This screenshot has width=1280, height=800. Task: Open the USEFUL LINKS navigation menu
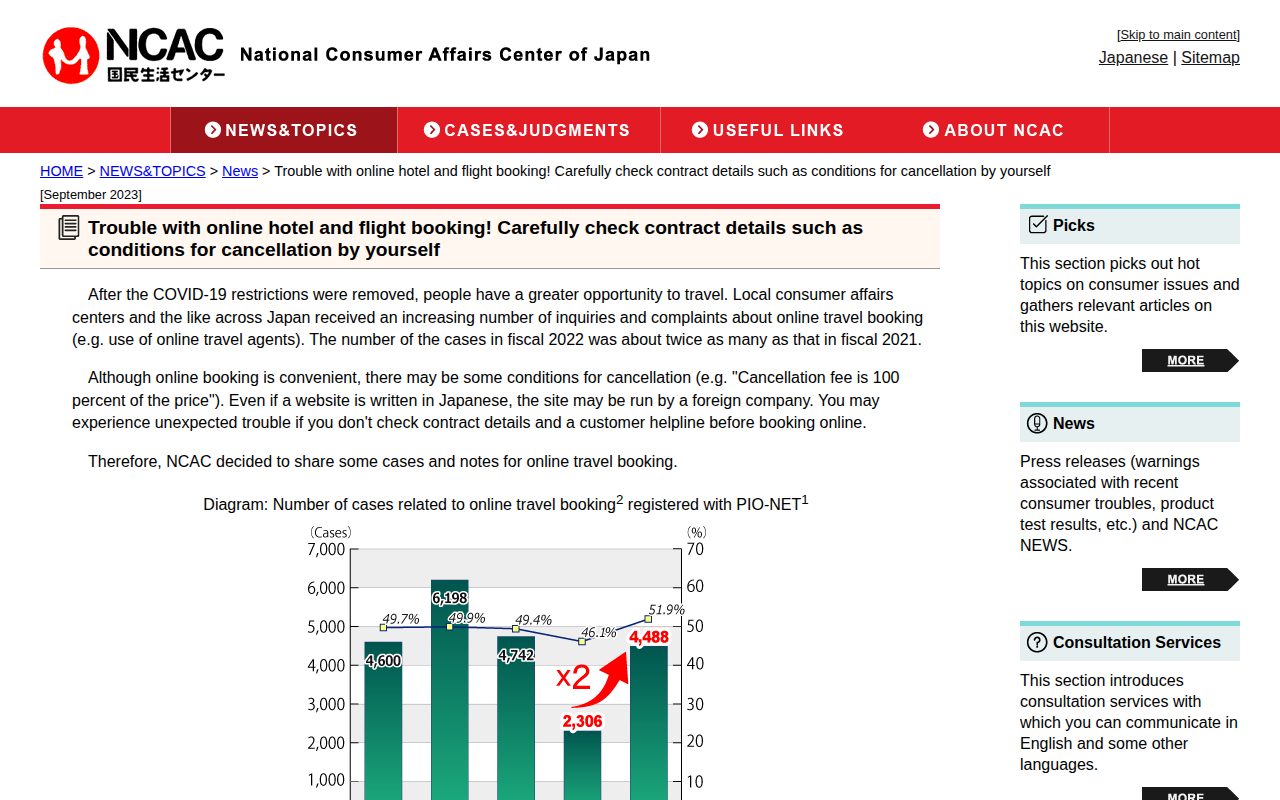(x=778, y=130)
